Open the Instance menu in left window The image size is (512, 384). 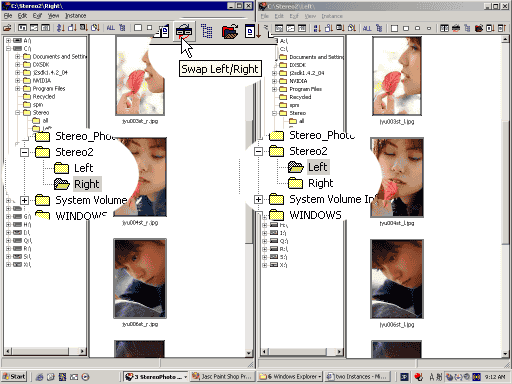pos(75,16)
